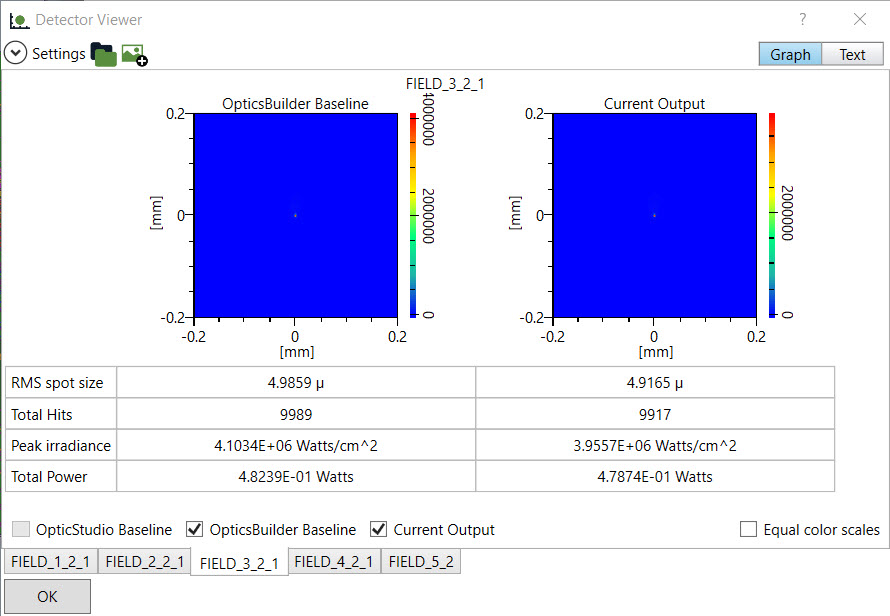Expand the Settings chevron
This screenshot has width=890, height=616.
click(15, 54)
